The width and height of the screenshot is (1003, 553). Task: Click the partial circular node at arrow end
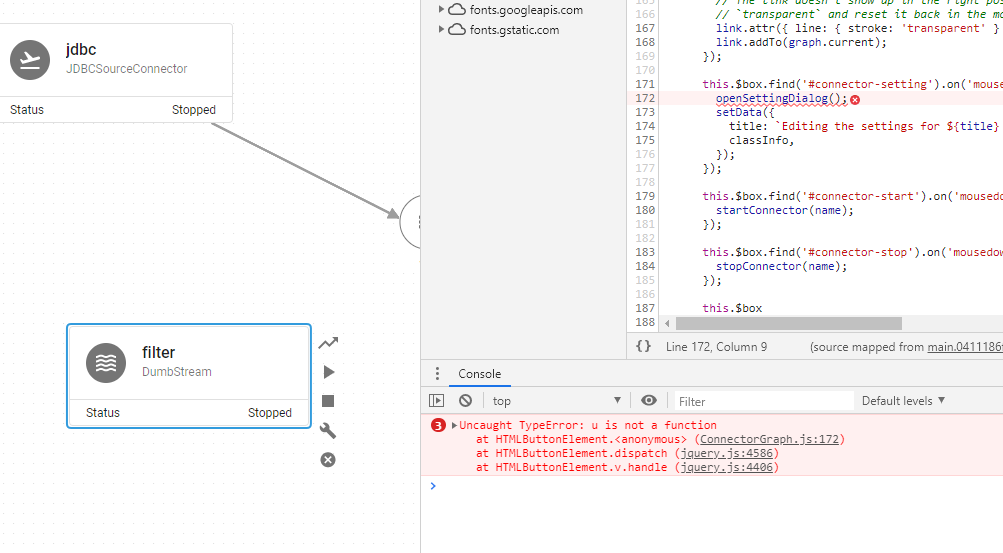point(410,222)
